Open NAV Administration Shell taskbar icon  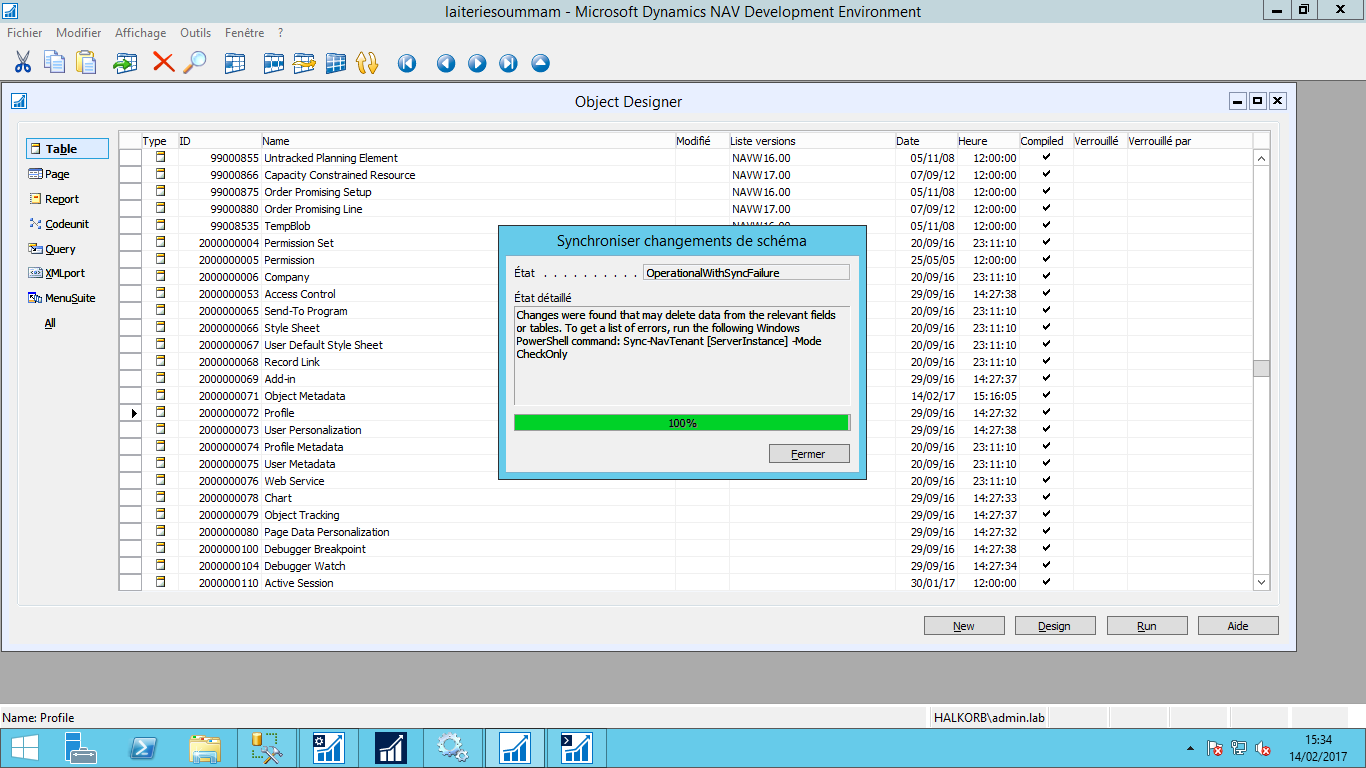click(577, 747)
